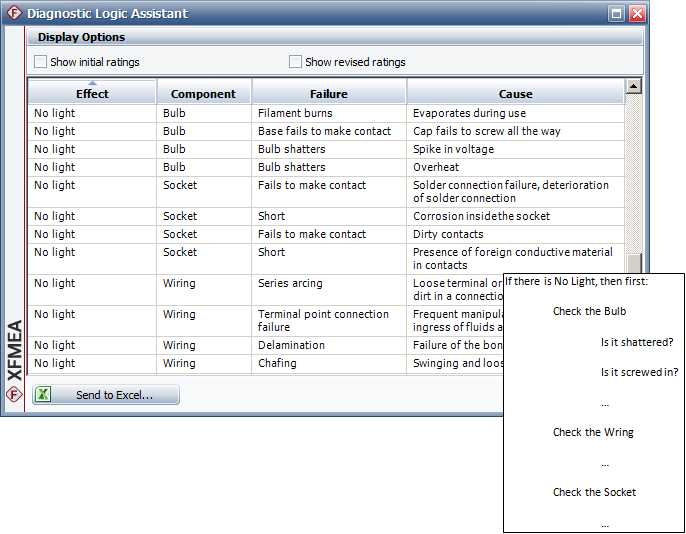The height and width of the screenshot is (534, 686).
Task: Maximize the Diagnostic Logic Assistant window
Action: (617, 14)
